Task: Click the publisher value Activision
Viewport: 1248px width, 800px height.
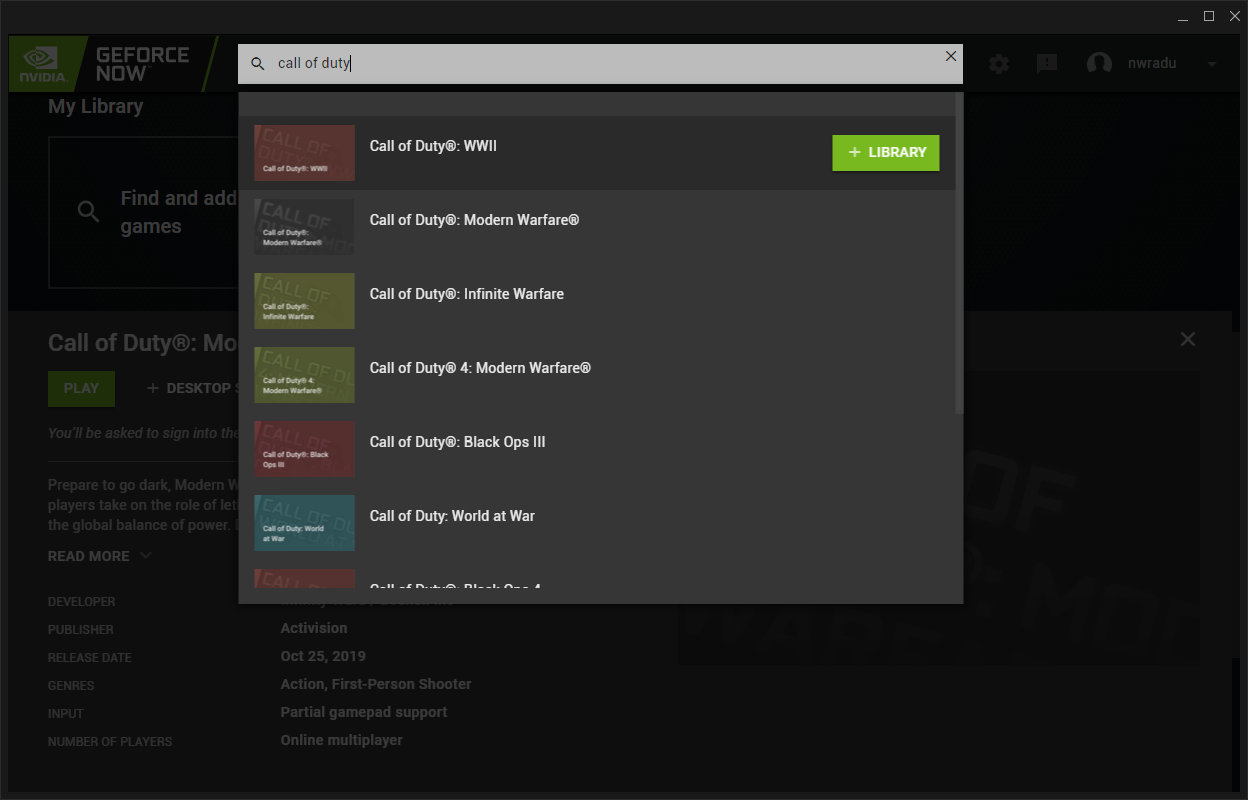Action: click(x=314, y=628)
